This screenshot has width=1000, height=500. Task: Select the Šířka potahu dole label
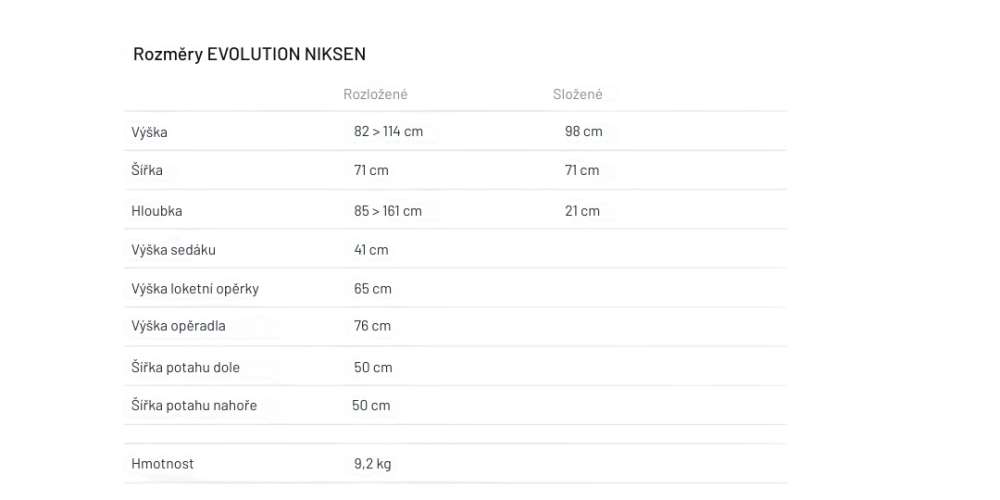[x=185, y=367]
